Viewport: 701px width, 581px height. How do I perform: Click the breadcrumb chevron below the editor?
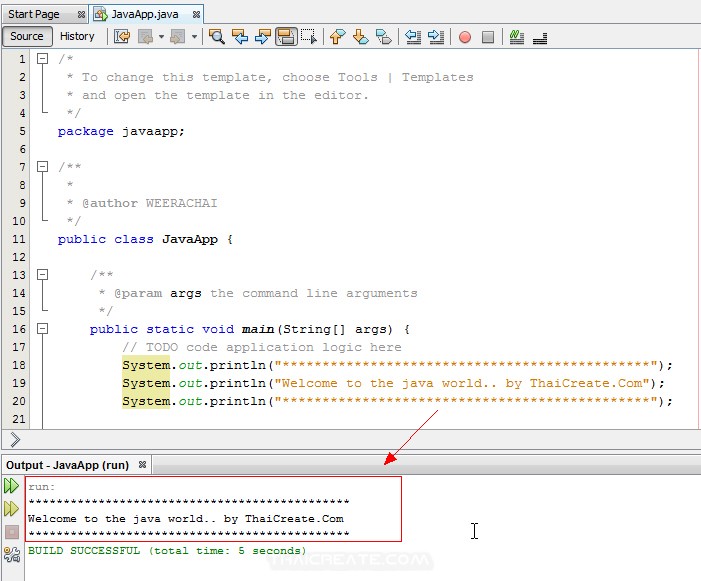pyautogui.click(x=15, y=440)
